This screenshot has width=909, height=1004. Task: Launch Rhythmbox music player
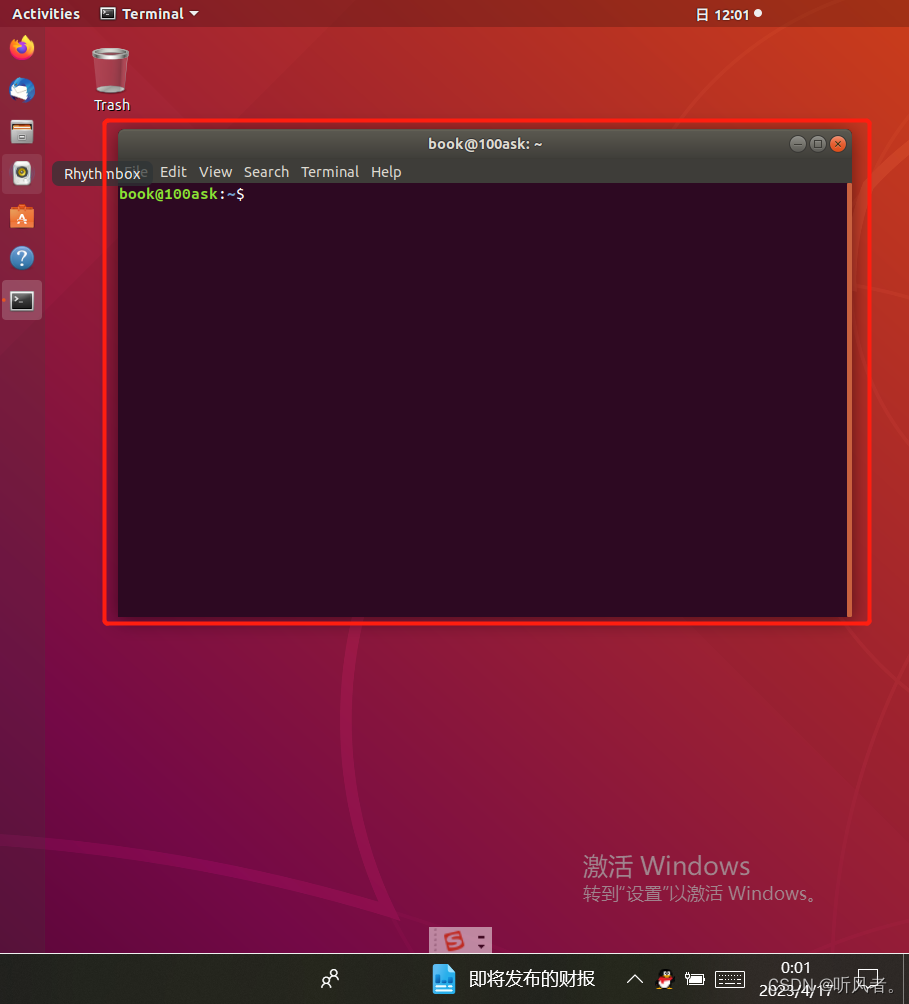21,173
